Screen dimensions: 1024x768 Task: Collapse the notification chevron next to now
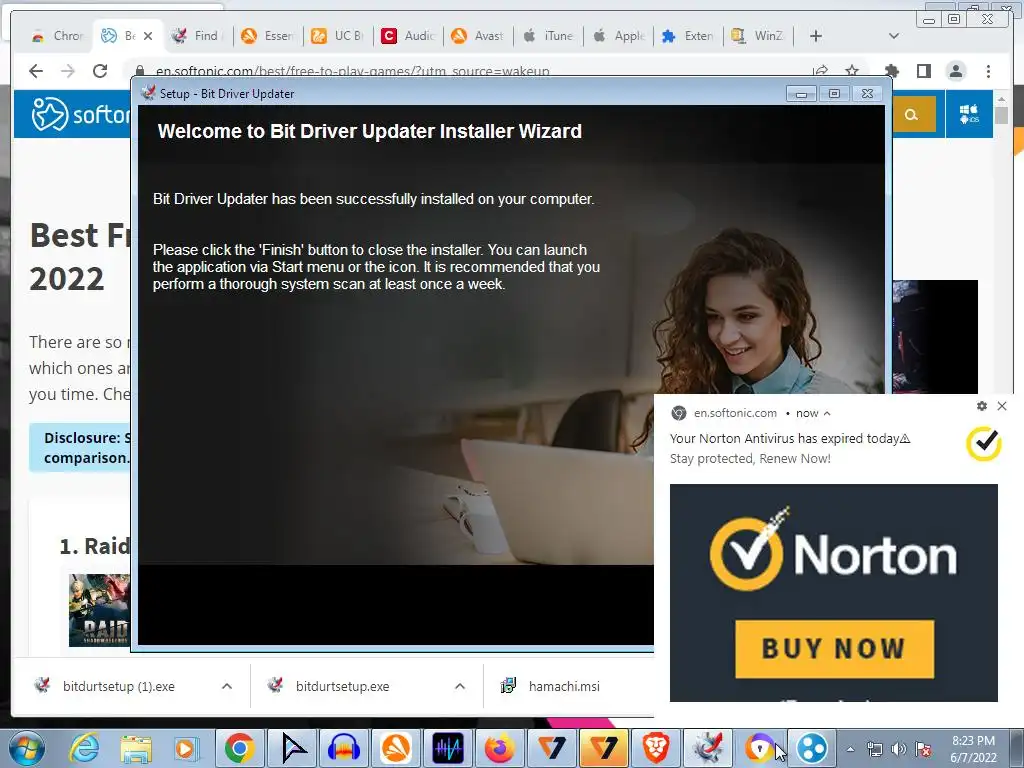[827, 413]
